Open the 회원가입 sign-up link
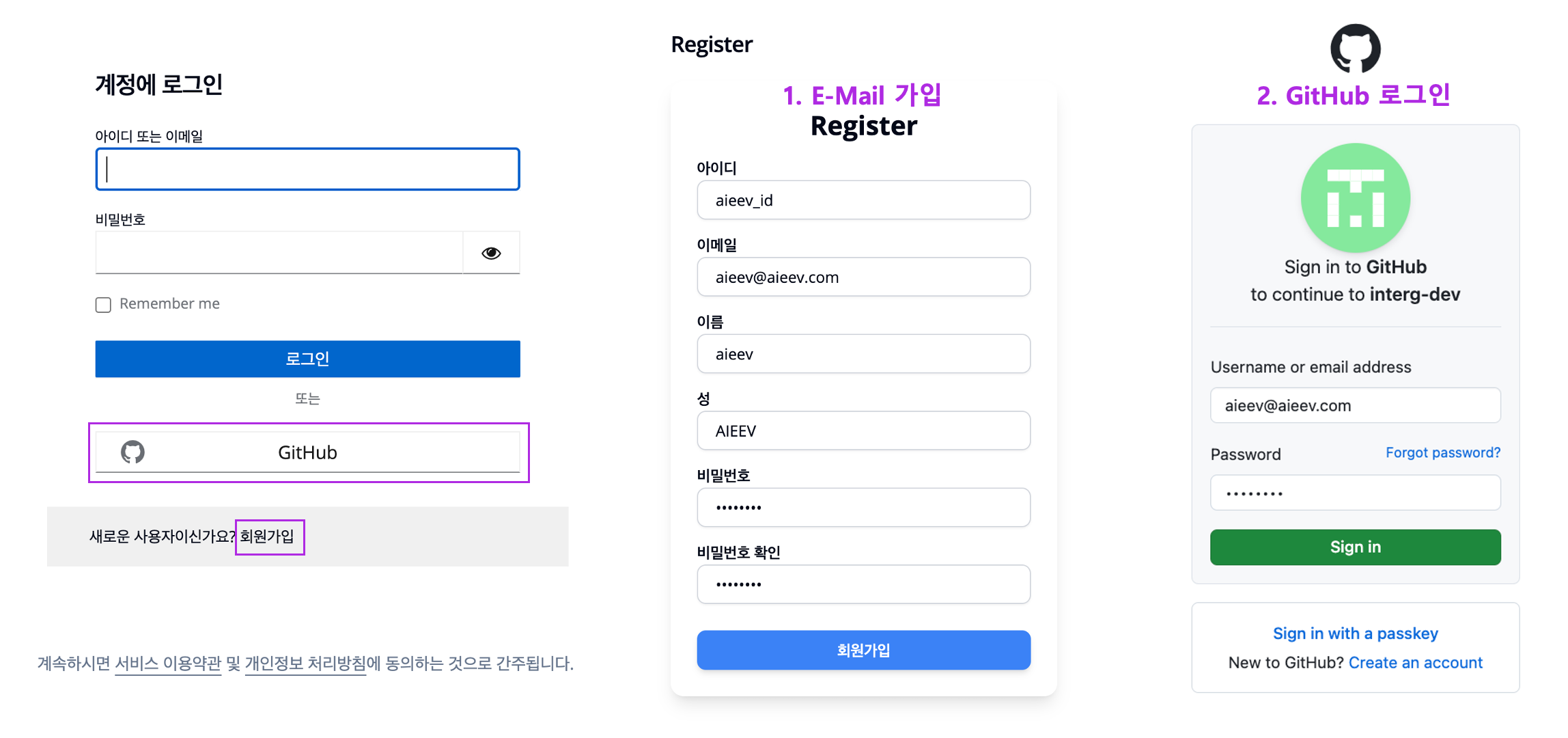The width and height of the screenshot is (1568, 738). pyautogui.click(x=267, y=536)
